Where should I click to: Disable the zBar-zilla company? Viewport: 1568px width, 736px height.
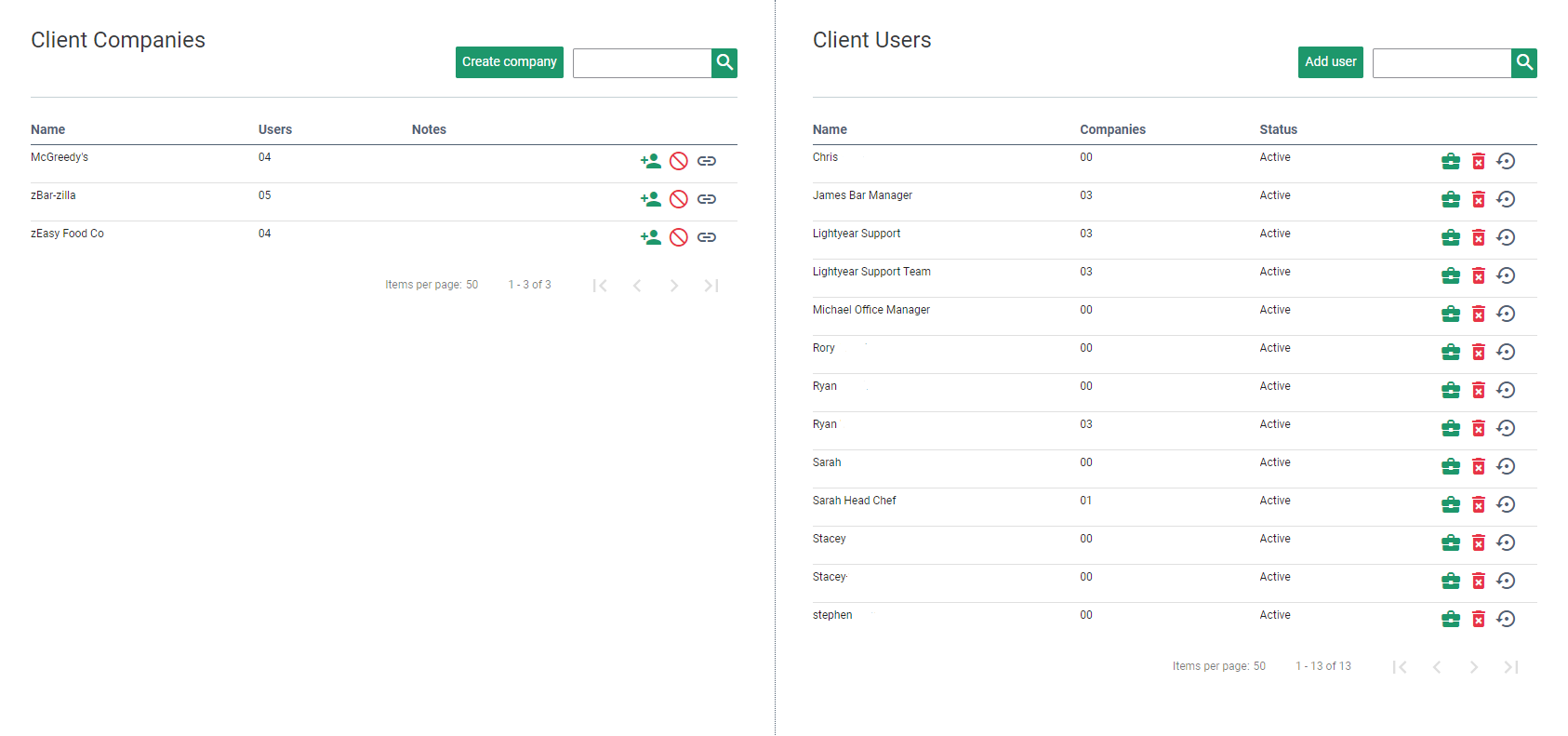tap(679, 199)
